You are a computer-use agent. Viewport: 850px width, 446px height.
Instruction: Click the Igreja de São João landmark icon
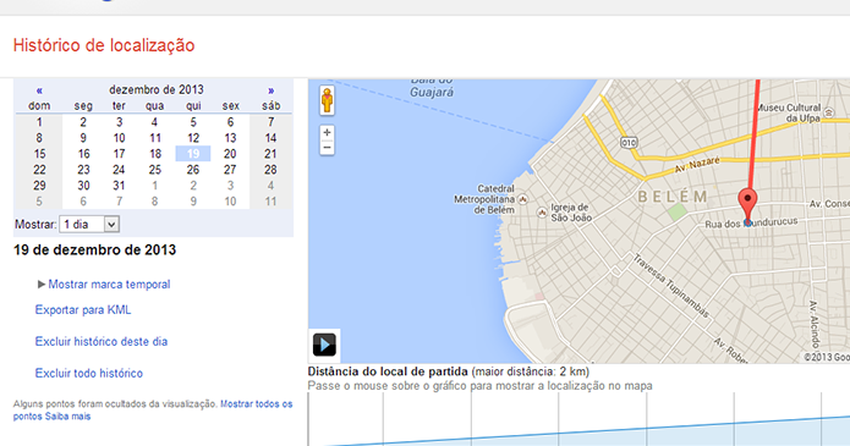click(542, 213)
